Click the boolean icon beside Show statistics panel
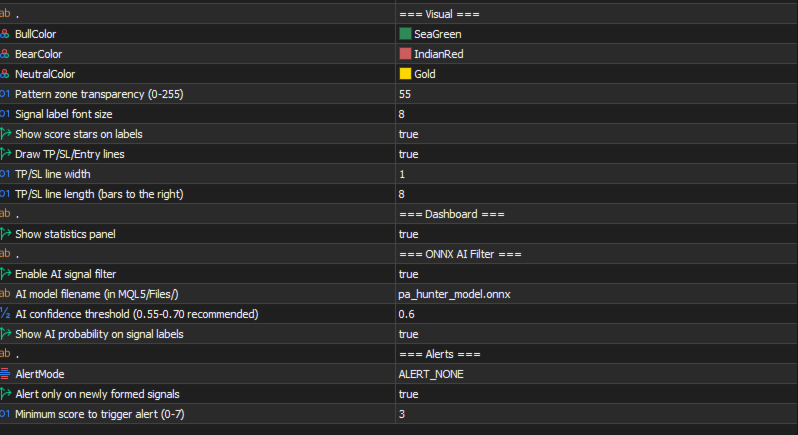The image size is (798, 435). pos(5,234)
